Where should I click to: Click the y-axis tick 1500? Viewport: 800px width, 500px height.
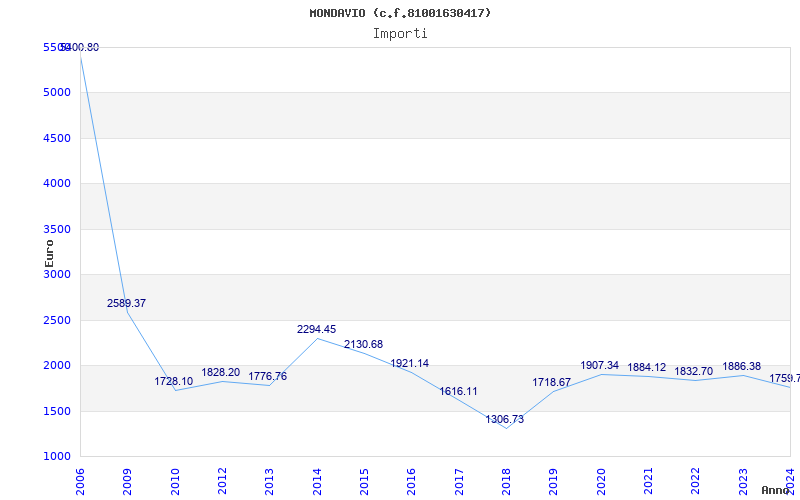(57, 411)
